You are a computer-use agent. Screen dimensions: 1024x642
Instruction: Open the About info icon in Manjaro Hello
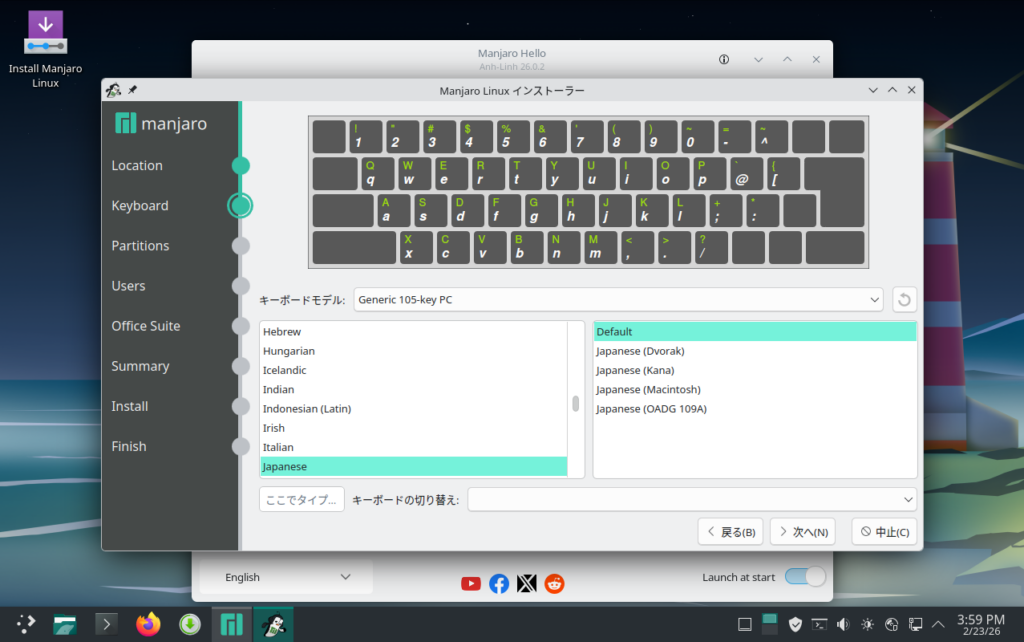724,59
